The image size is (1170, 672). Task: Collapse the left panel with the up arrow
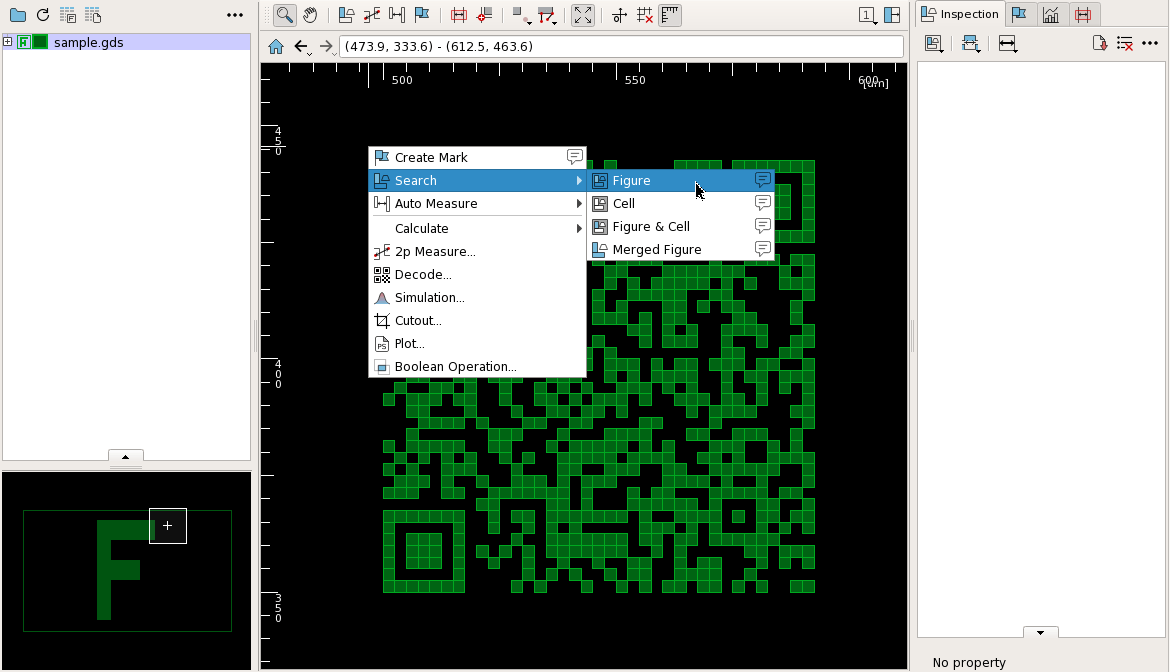pos(125,456)
